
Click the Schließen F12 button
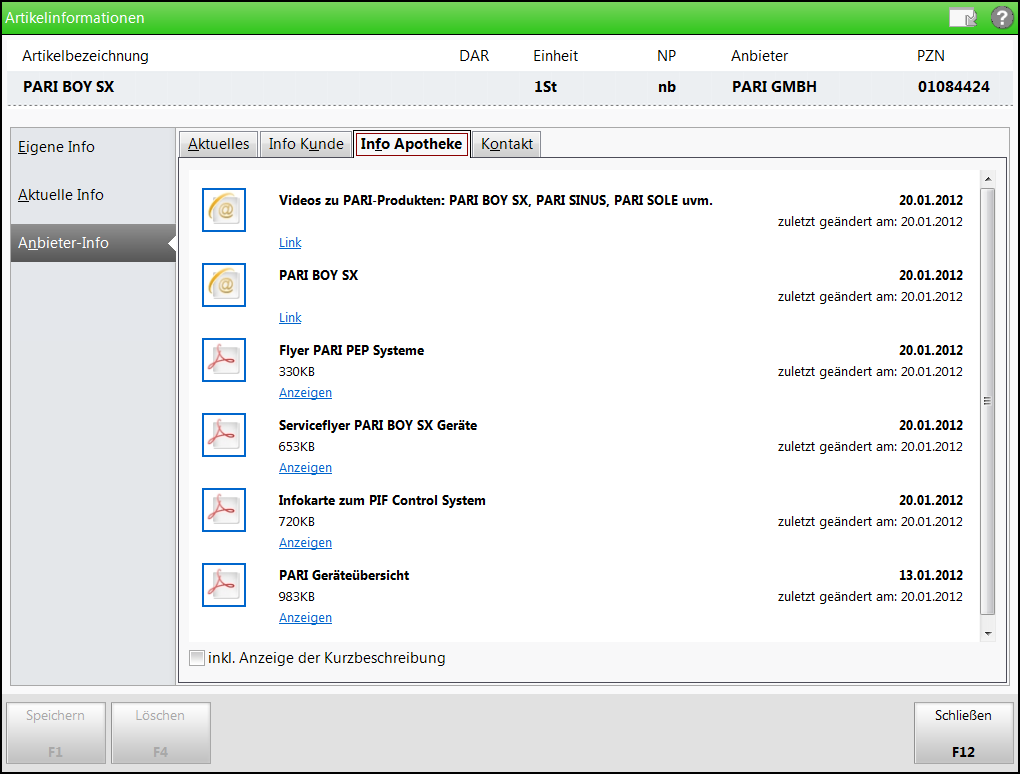963,733
